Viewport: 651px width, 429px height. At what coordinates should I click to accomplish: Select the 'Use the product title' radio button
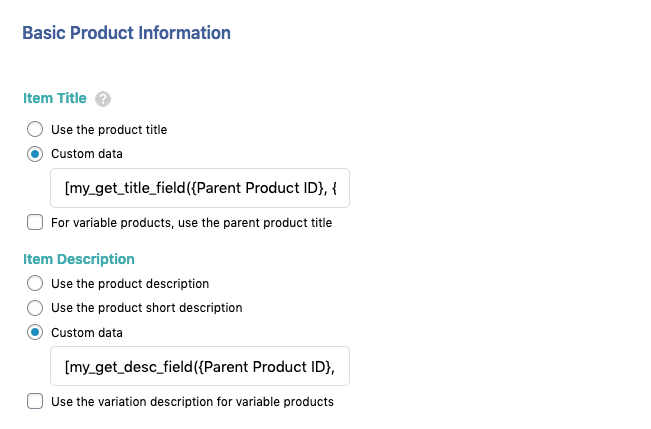(x=35, y=129)
